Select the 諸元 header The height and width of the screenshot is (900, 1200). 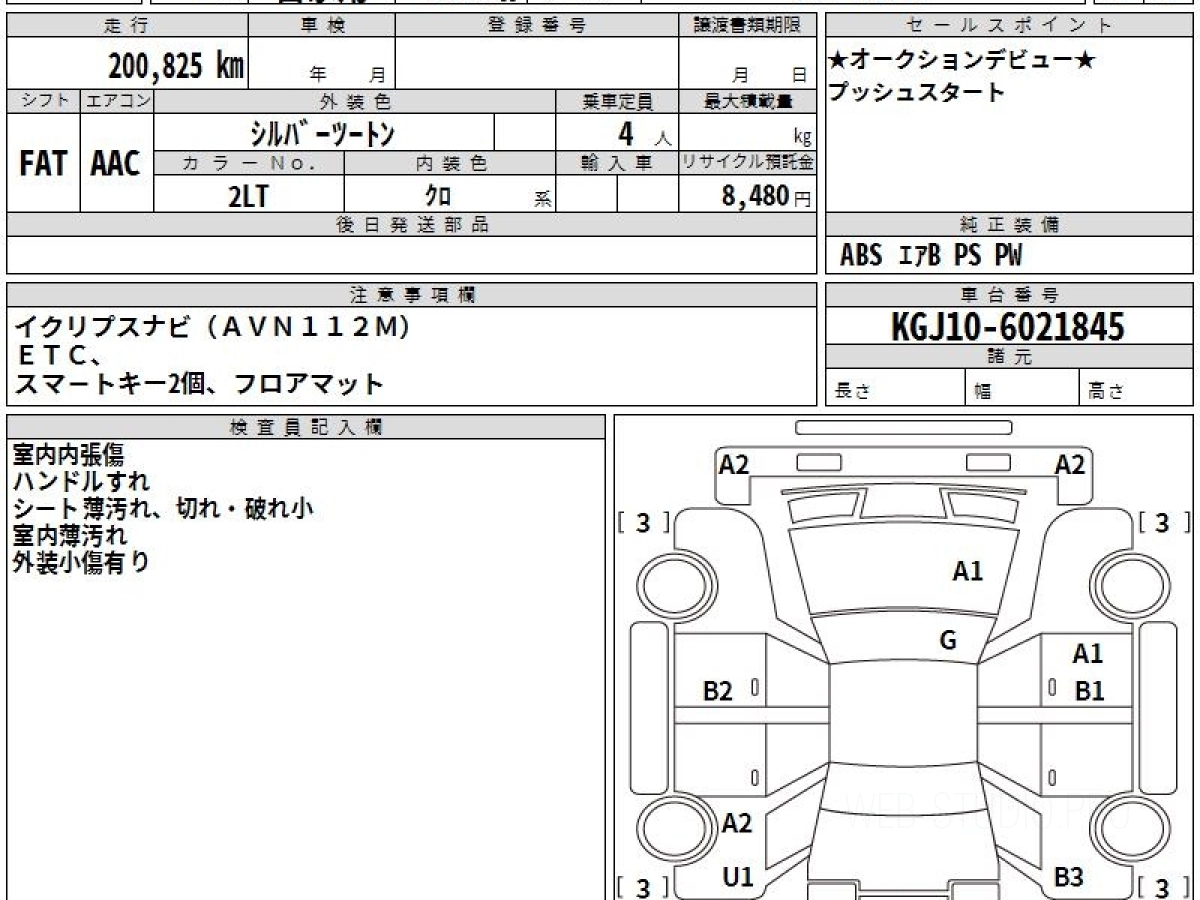[x=1009, y=357]
